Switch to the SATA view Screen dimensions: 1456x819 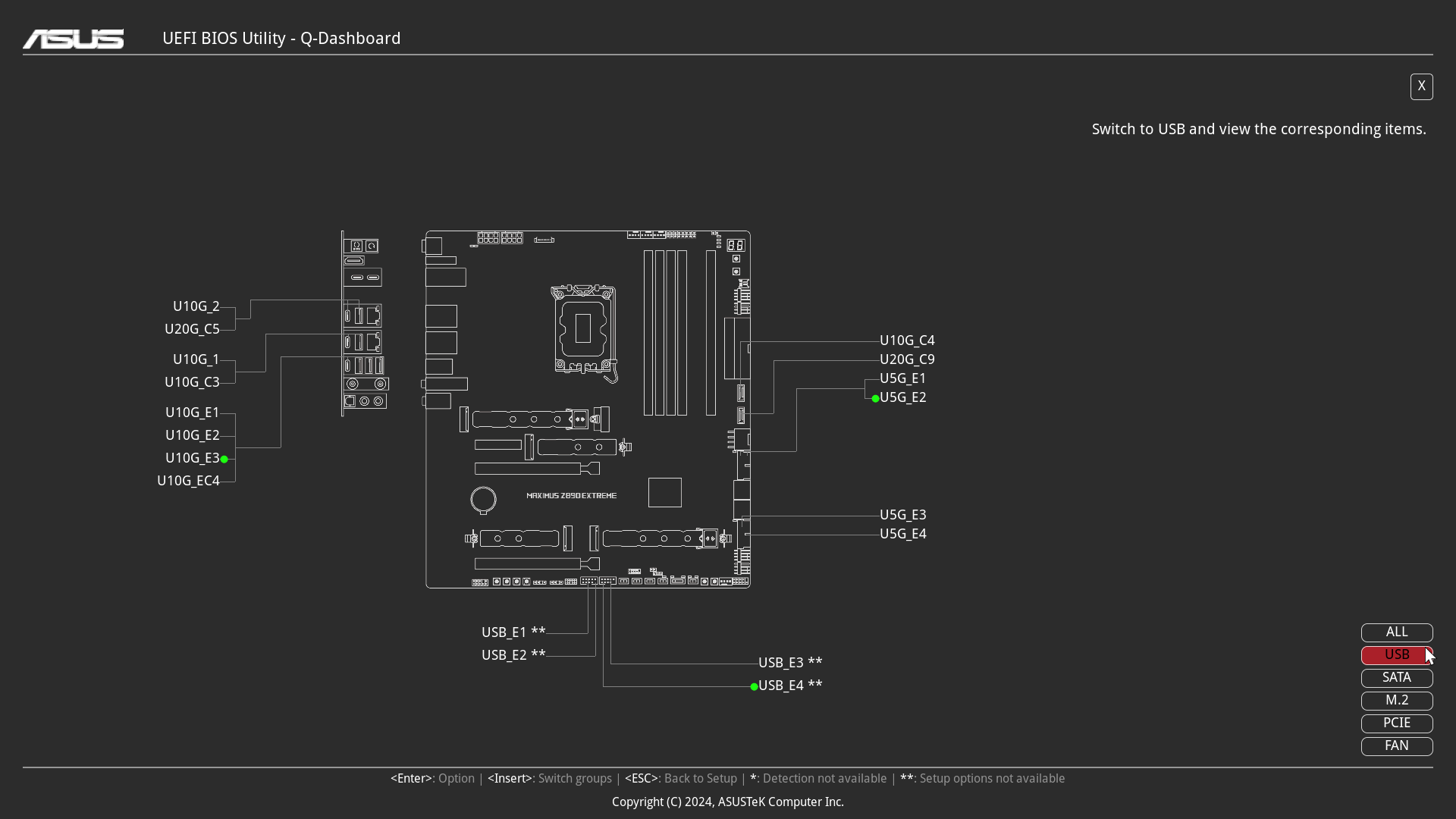[x=1397, y=678]
